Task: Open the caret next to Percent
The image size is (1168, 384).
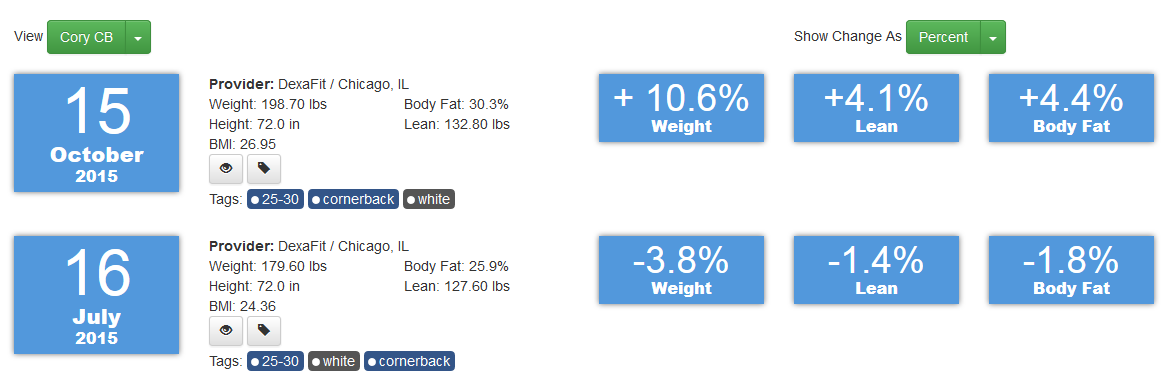Action: pos(993,37)
